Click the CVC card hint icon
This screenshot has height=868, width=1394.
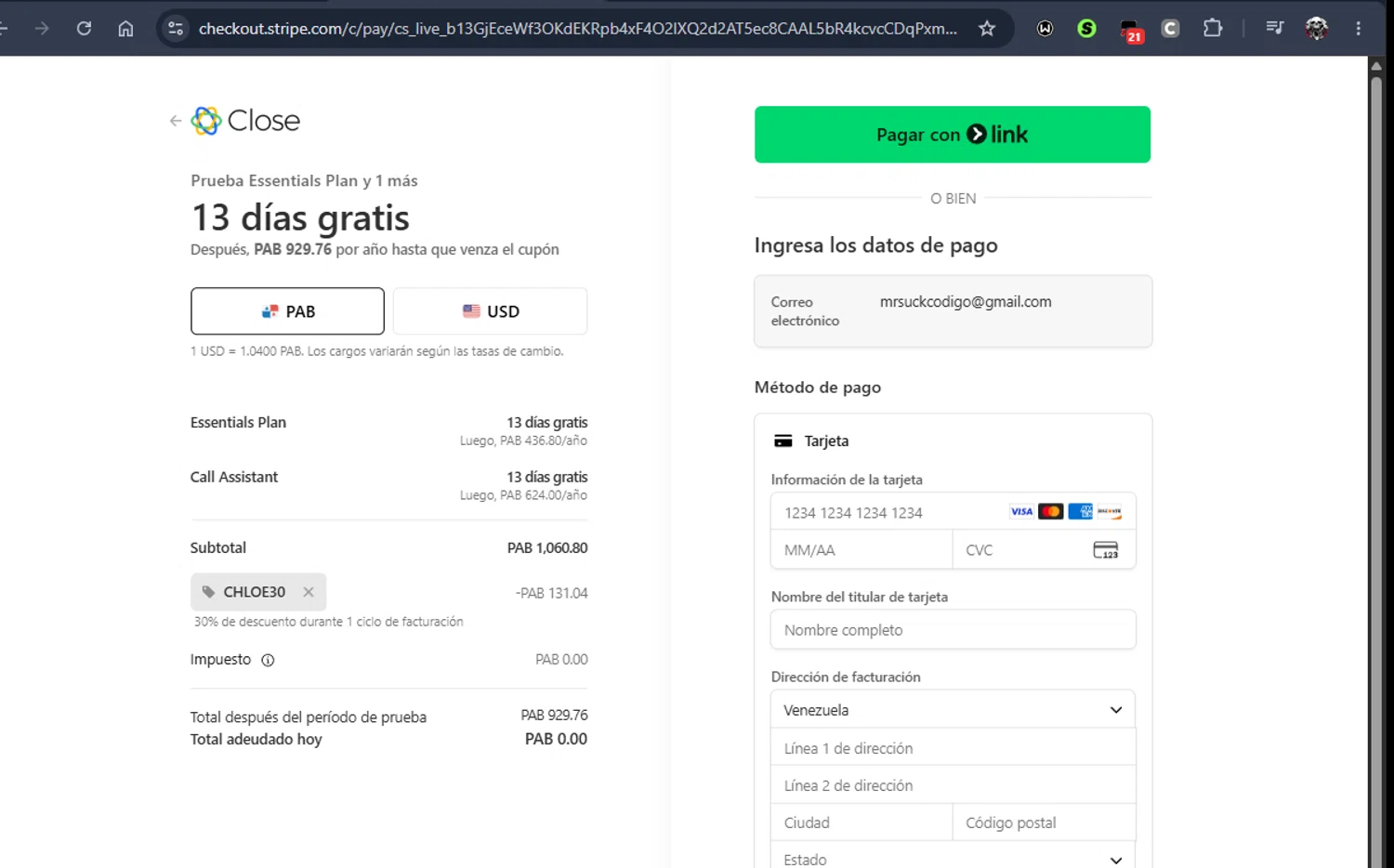(x=1106, y=550)
